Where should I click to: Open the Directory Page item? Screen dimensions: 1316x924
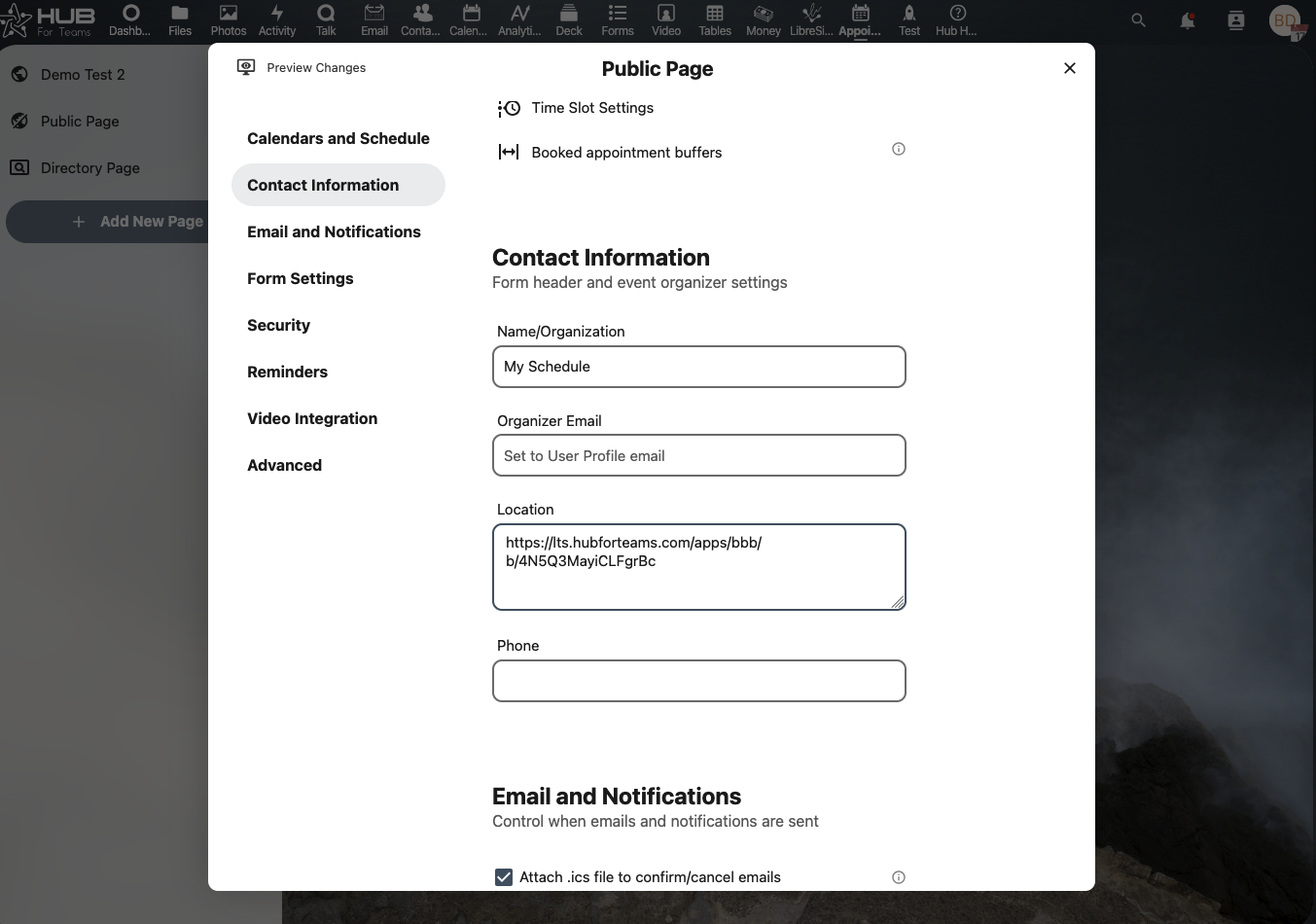pyautogui.click(x=90, y=168)
